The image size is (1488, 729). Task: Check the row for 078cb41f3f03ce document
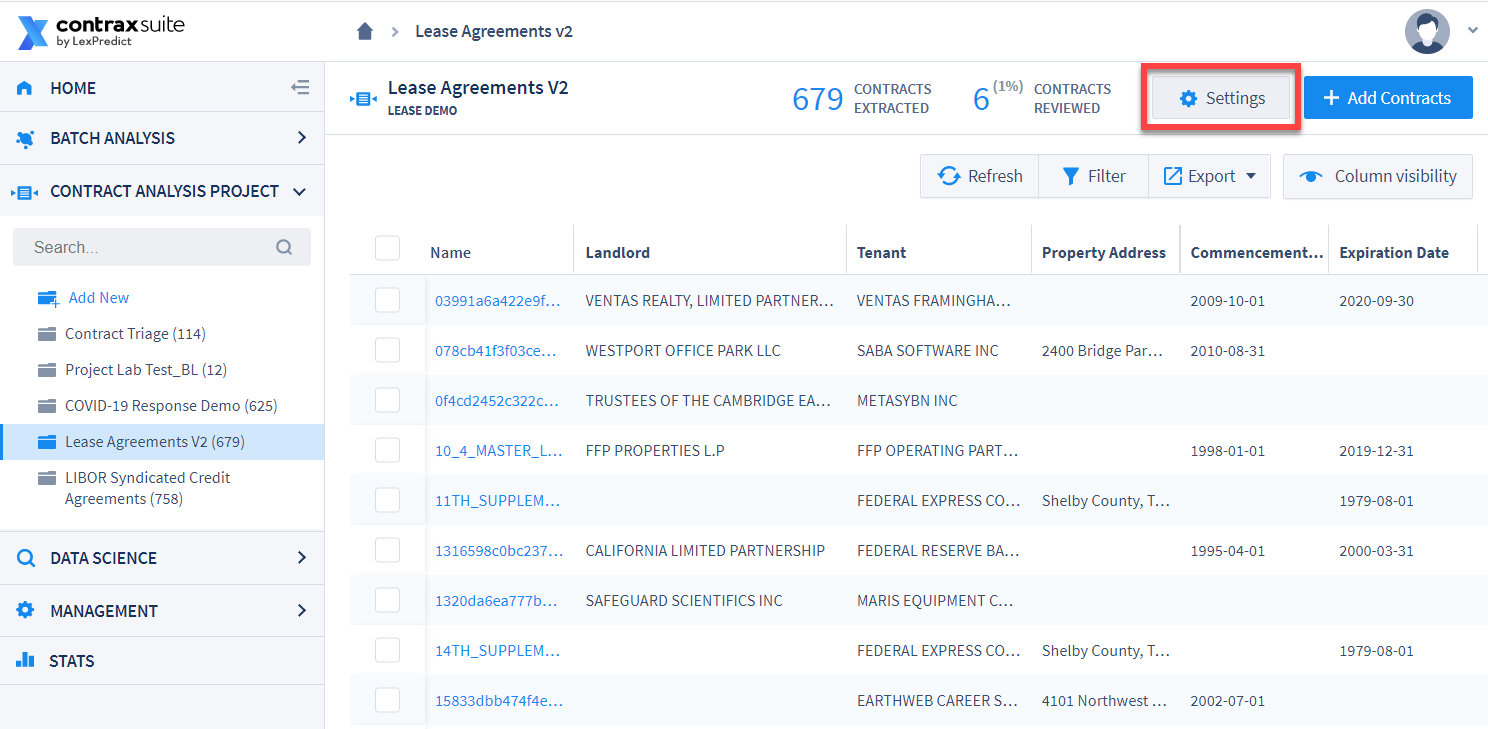click(x=387, y=350)
